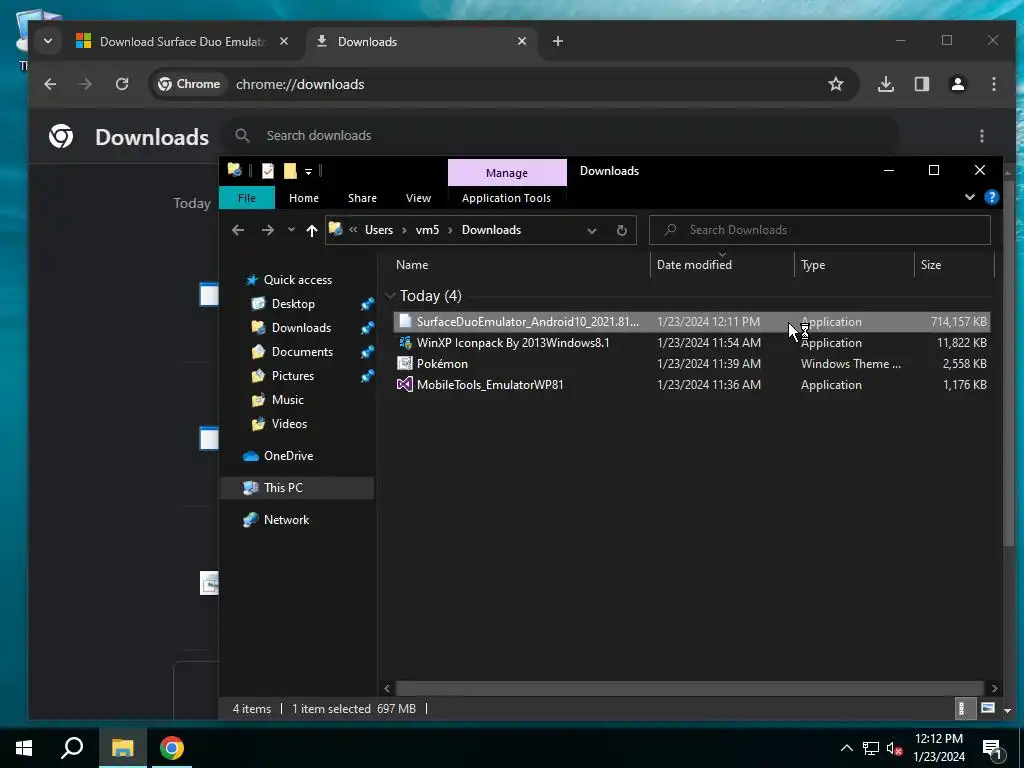Reload the chrome://downloads page
The width and height of the screenshot is (1024, 768).
pos(121,84)
